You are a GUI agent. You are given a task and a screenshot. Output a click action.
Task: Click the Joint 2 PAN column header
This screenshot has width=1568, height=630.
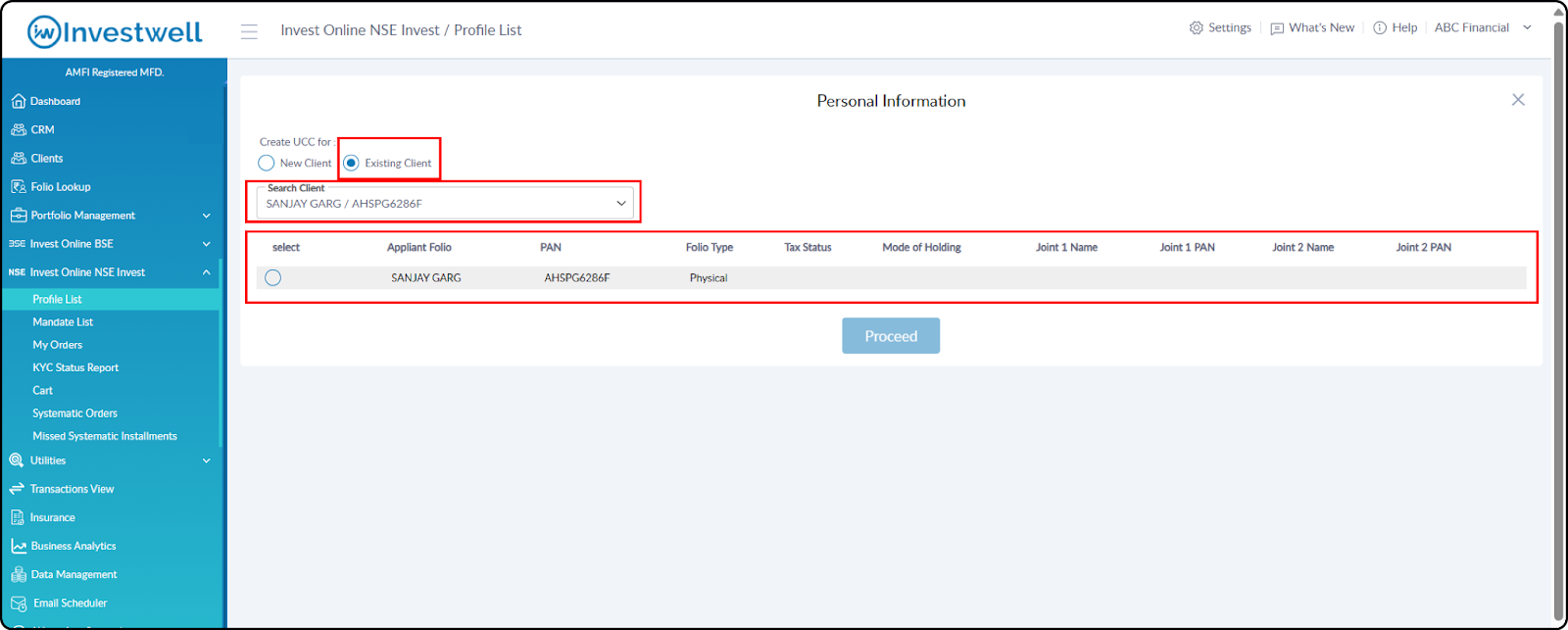1424,247
